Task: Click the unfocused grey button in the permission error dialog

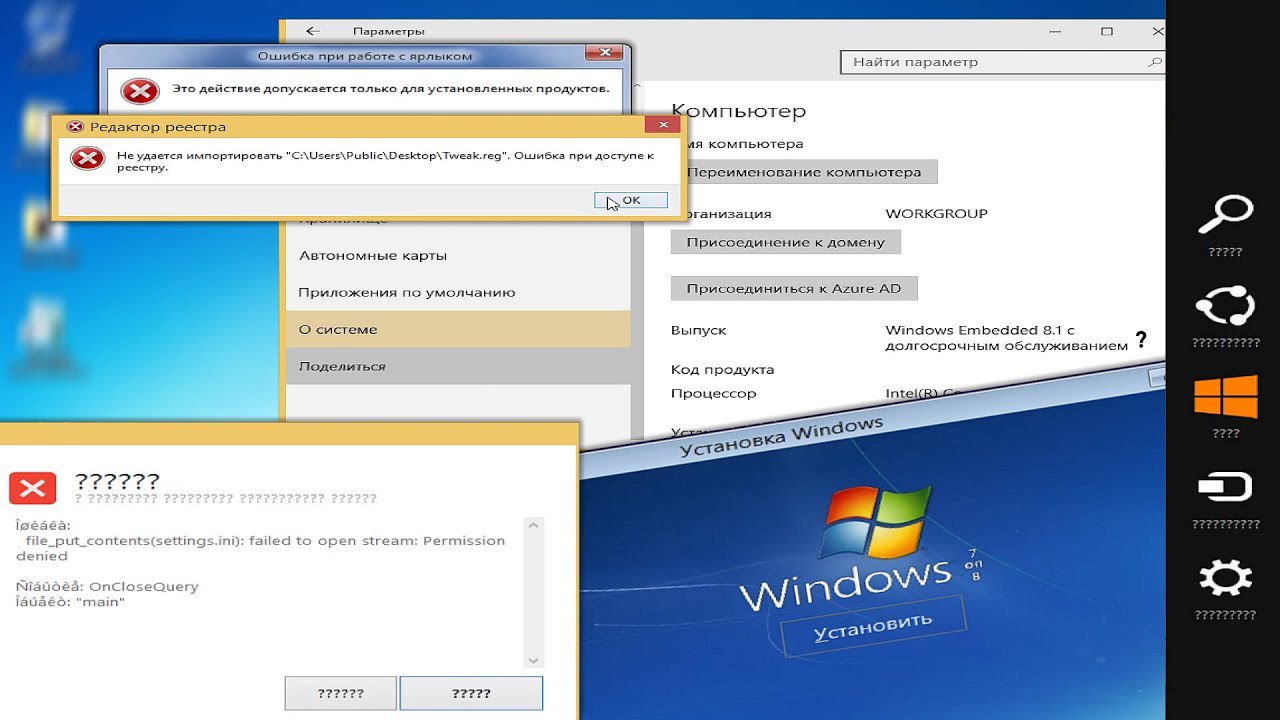Action: coord(340,693)
